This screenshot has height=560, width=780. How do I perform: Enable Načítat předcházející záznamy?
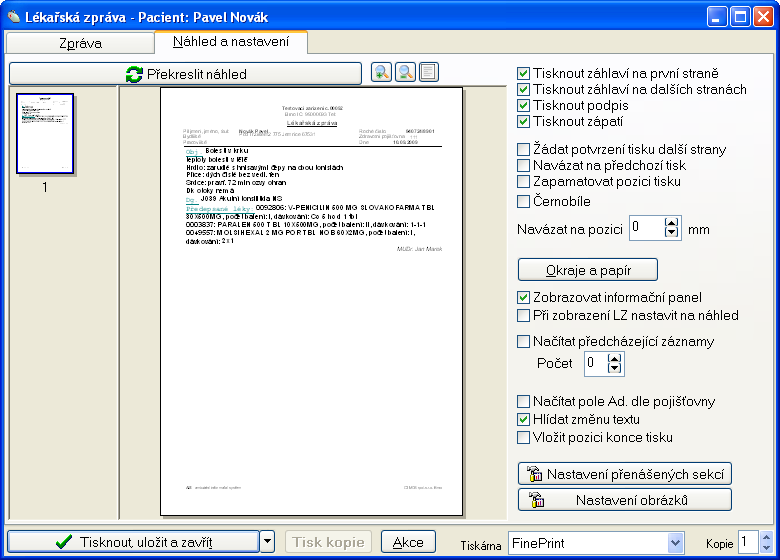[x=523, y=341]
